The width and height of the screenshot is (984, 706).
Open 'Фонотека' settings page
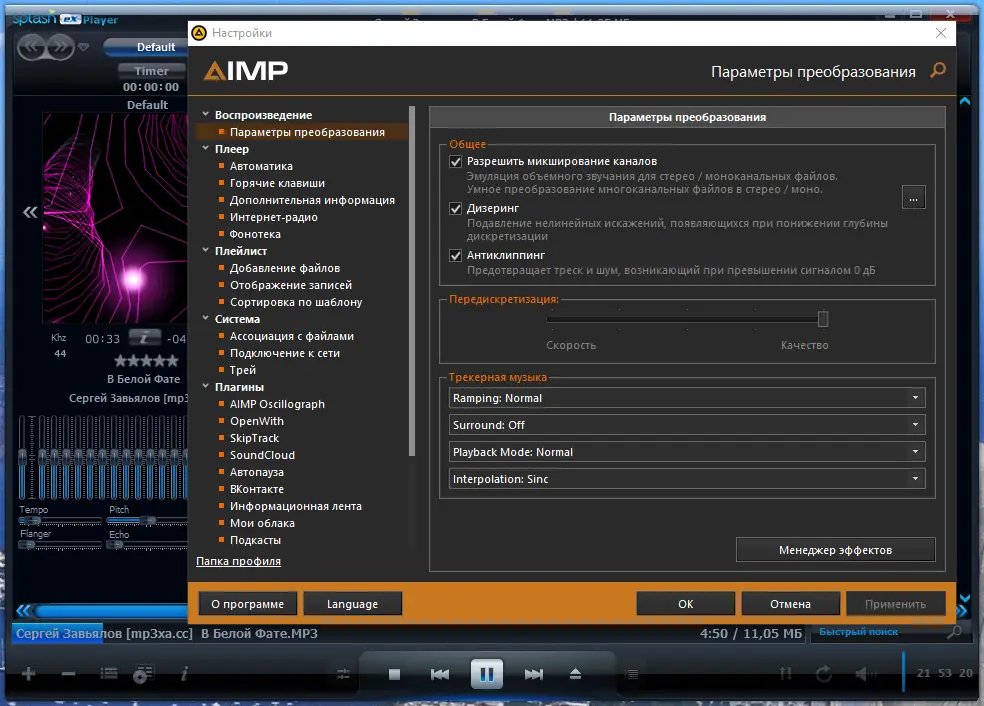(255, 233)
